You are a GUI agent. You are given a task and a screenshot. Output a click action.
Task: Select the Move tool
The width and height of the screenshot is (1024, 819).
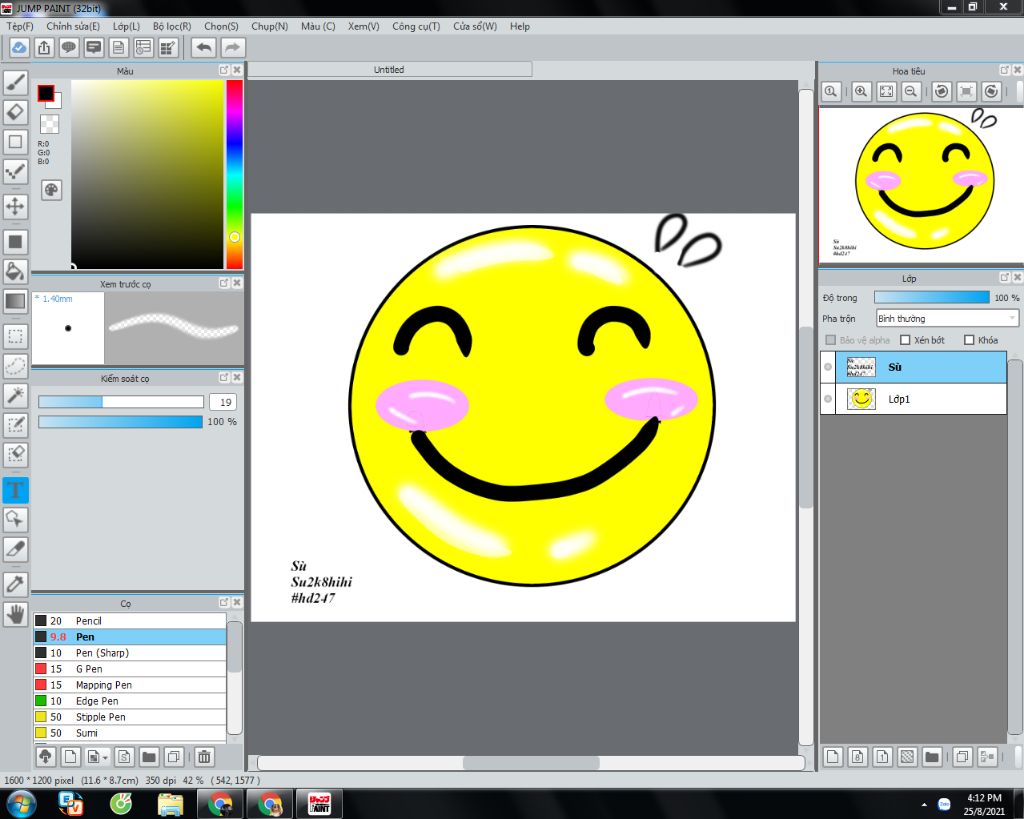tap(16, 206)
